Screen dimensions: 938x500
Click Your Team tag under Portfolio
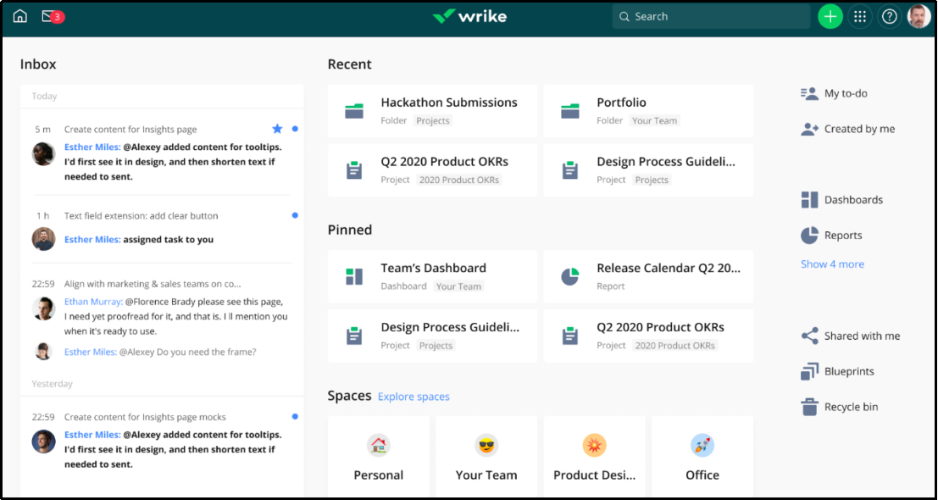pyautogui.click(x=654, y=120)
